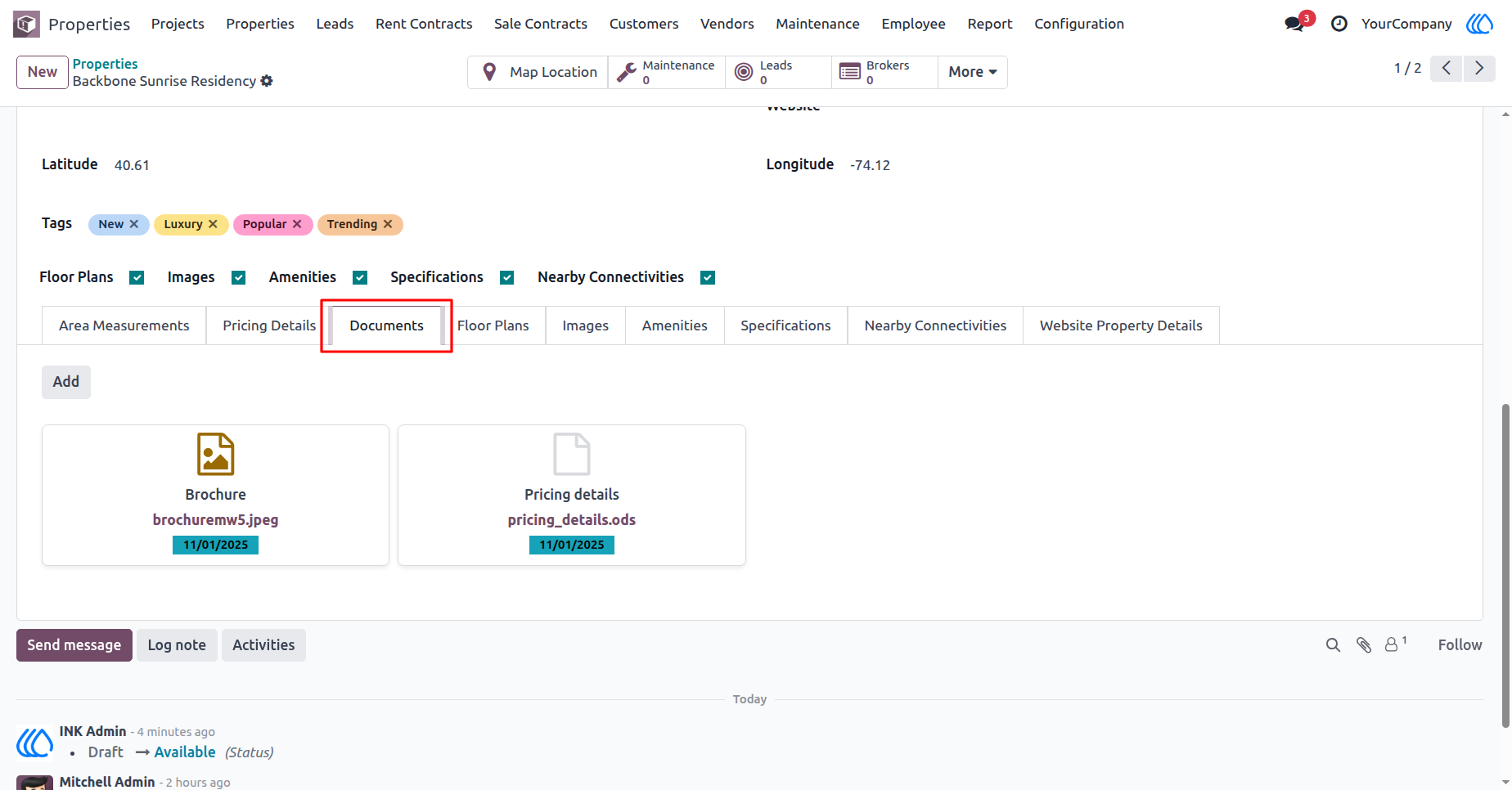The width and height of the screenshot is (1512, 790).
Task: Switch to the Area Measurements tab
Action: point(124,325)
